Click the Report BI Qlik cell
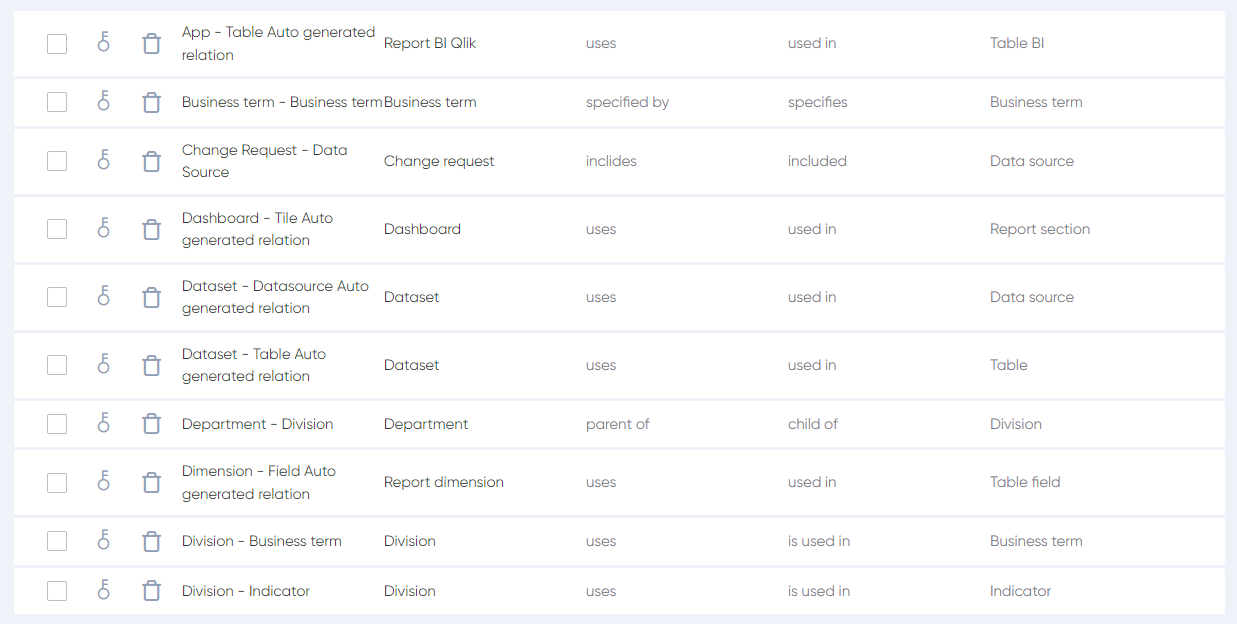Image resolution: width=1237 pixels, height=624 pixels. (x=430, y=43)
